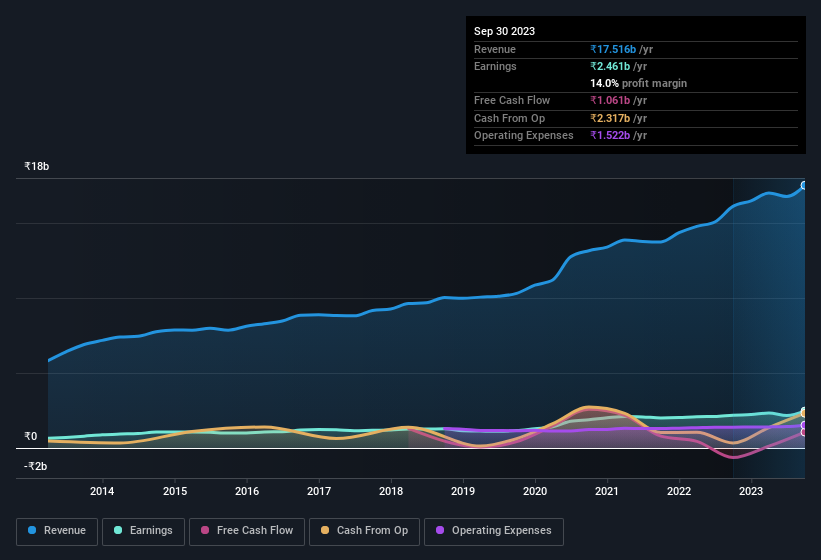Click the 2018 x-axis label
821x560 pixels.
[391, 491]
